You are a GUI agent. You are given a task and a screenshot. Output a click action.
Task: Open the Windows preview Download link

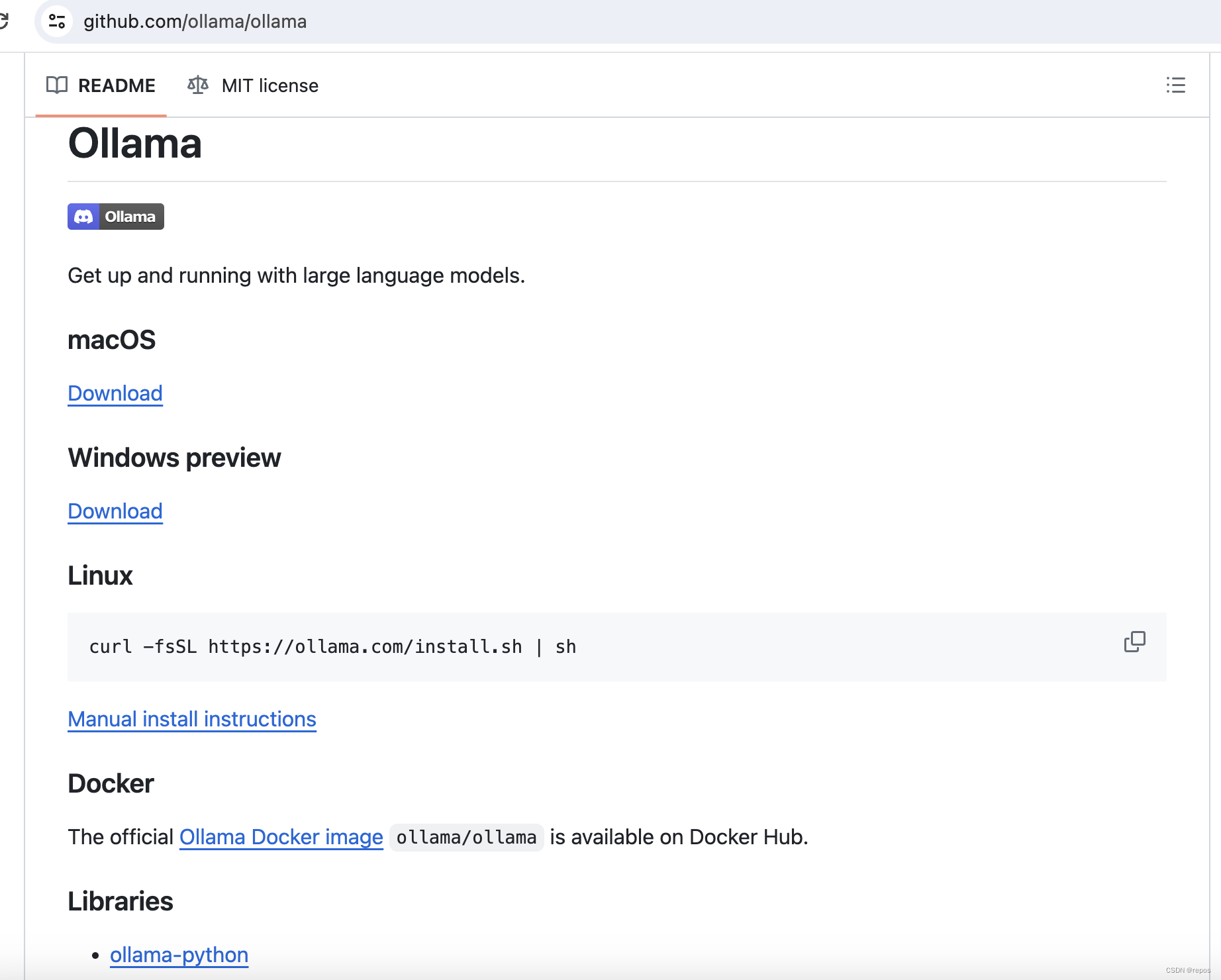click(115, 511)
